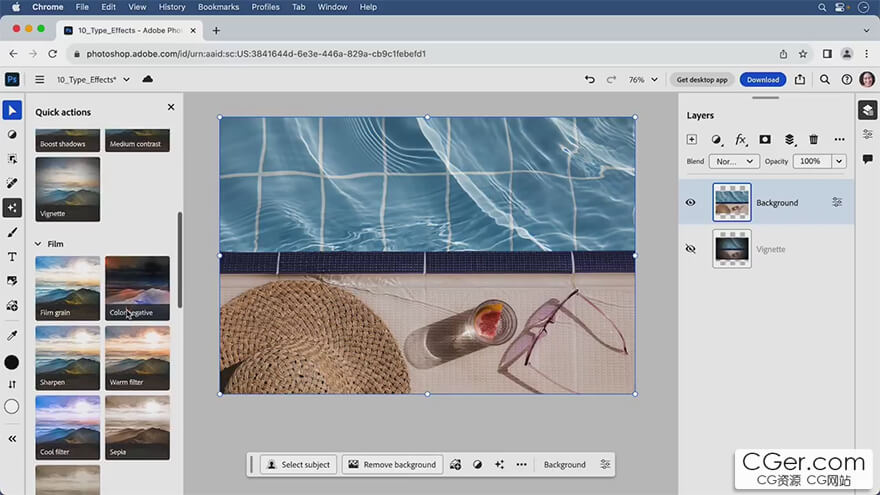Apply the Vignette quick action
The width and height of the screenshot is (880, 495).
pyautogui.click(x=68, y=189)
